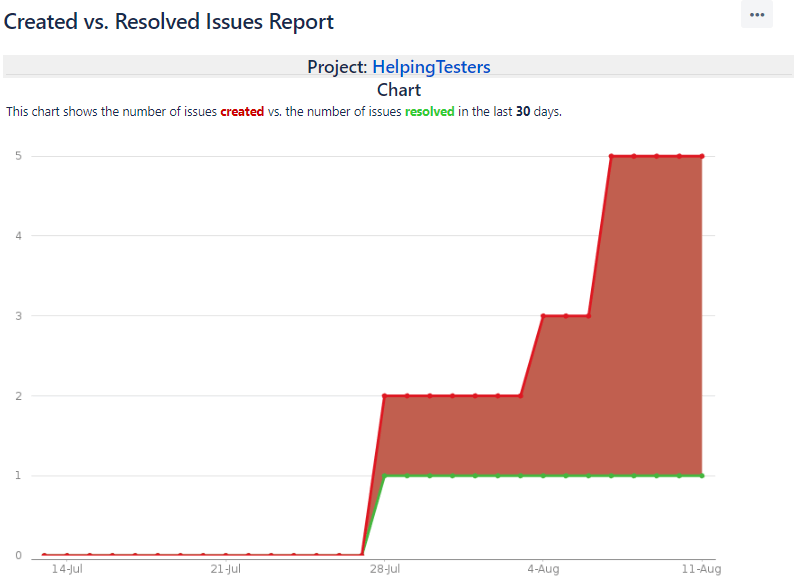Click the data point on 21-Jul
Screen dimensions: 805x580
226,555
